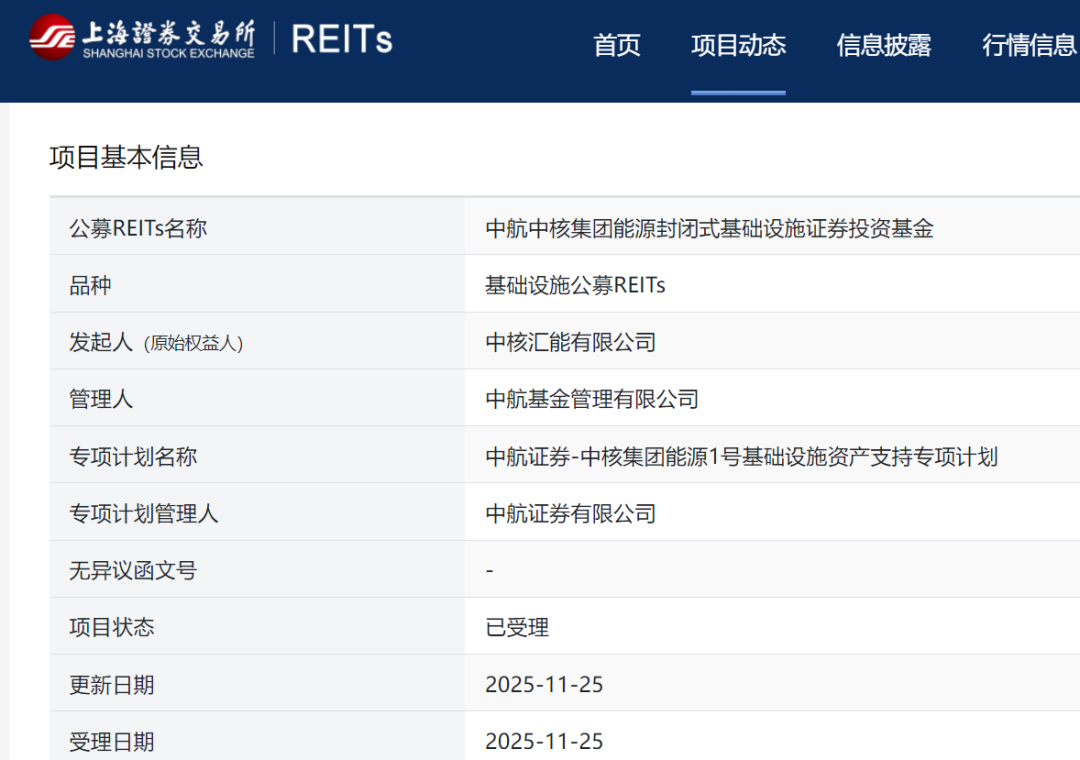This screenshot has height=760, width=1080.
Task: Select the 专项计划名称 value text
Action: pos(741,457)
